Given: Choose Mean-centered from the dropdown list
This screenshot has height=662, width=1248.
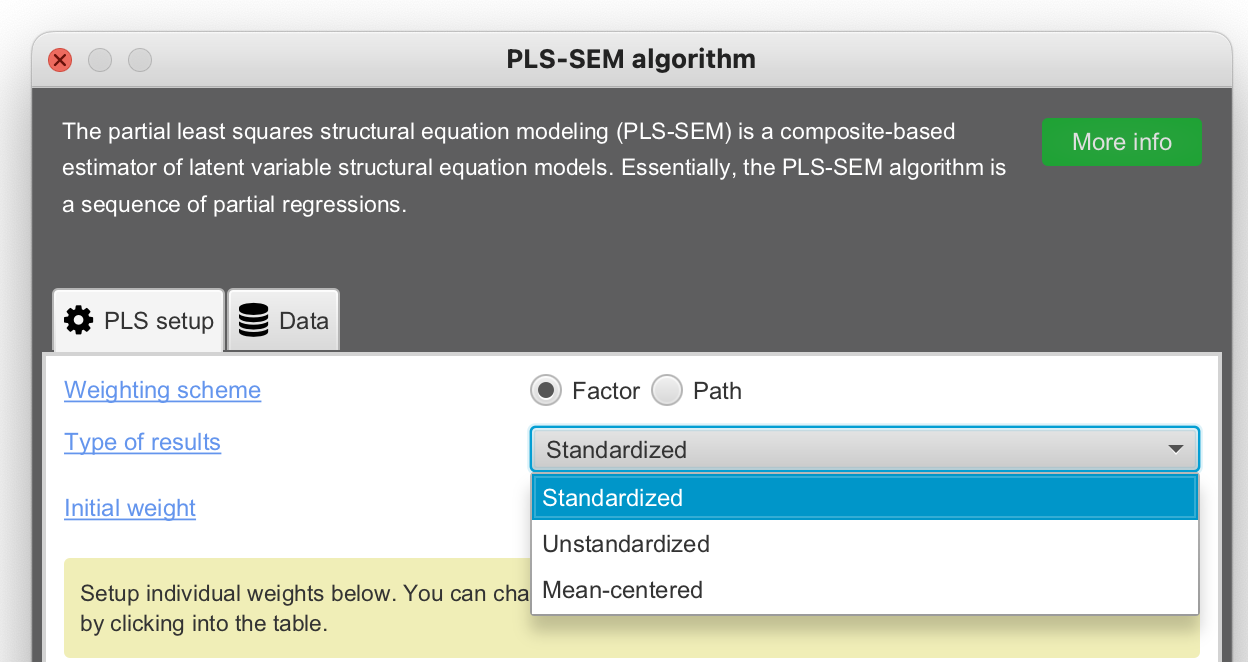Looking at the screenshot, I should tap(622, 590).
